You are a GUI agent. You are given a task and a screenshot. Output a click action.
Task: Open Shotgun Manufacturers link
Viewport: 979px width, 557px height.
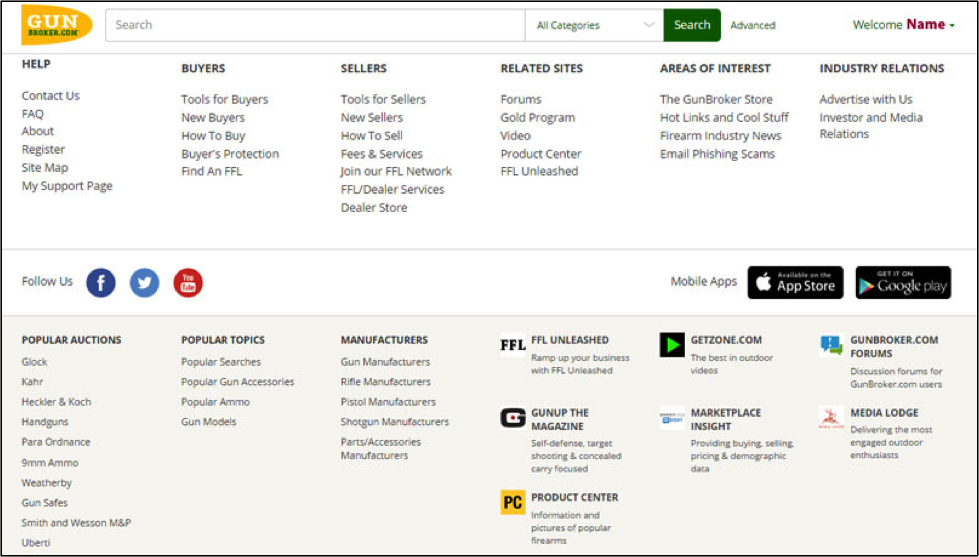(395, 421)
